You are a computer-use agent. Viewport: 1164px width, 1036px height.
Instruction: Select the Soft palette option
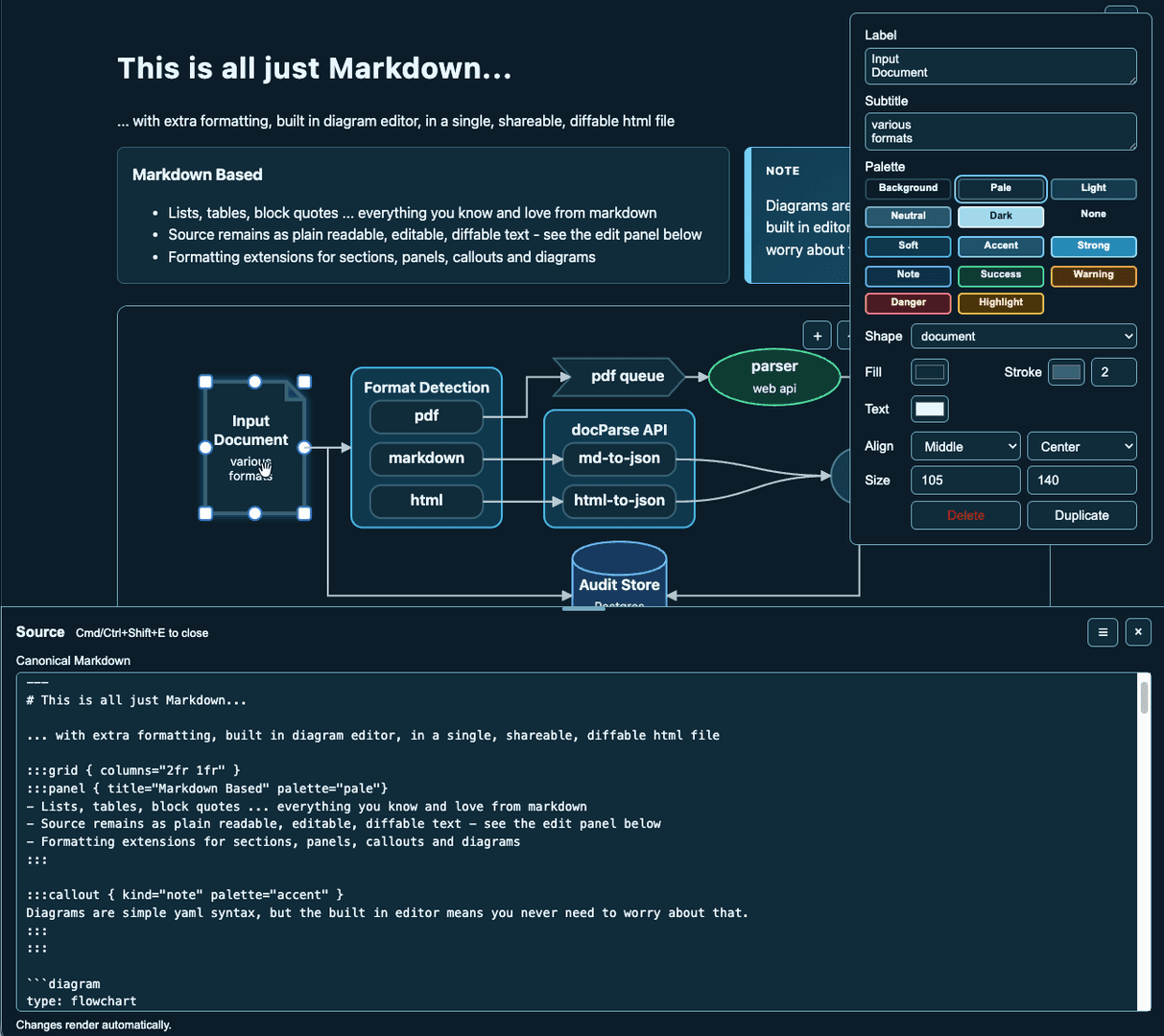pyautogui.click(x=908, y=246)
